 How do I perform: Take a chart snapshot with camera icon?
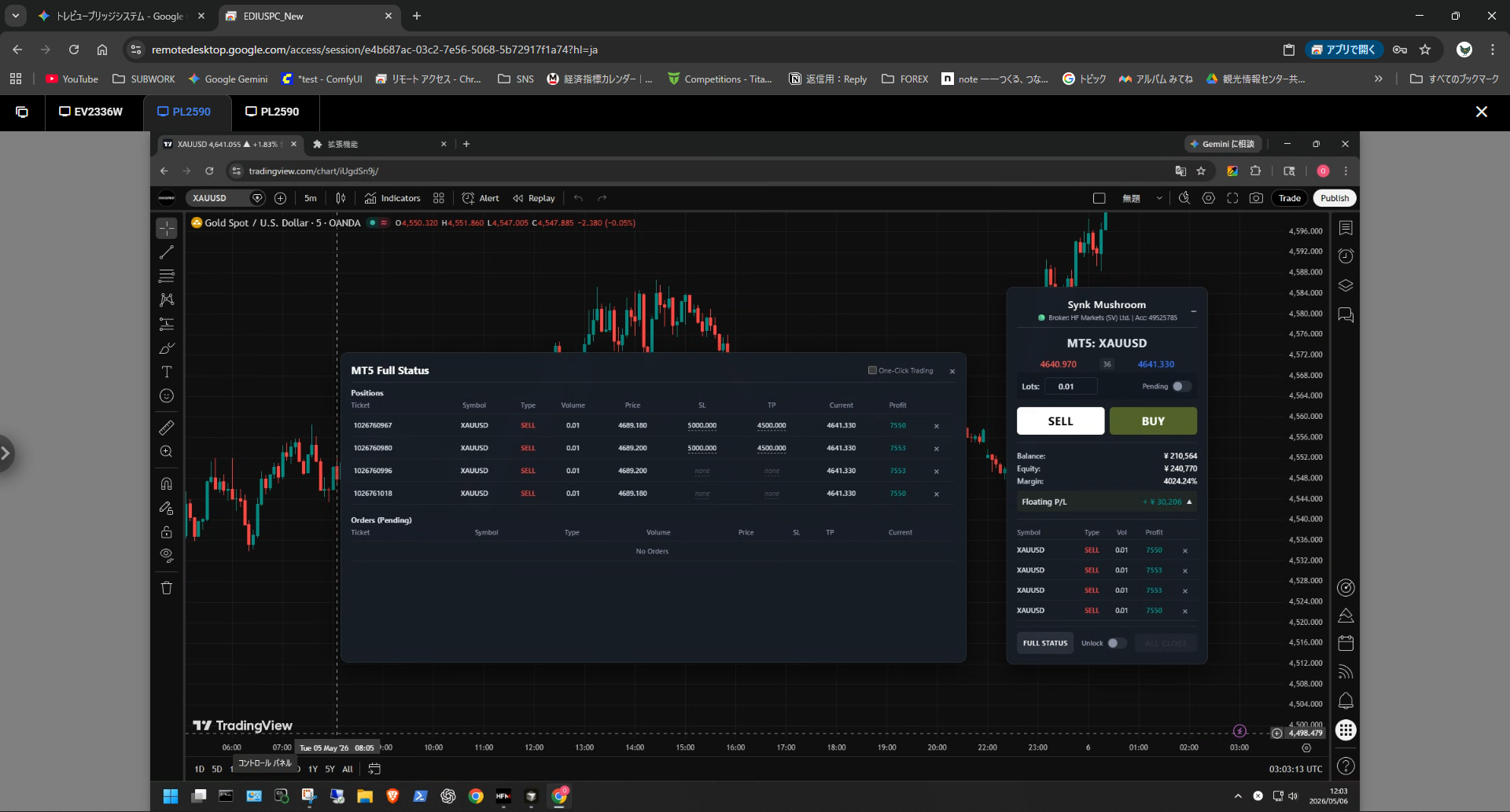[1256, 198]
